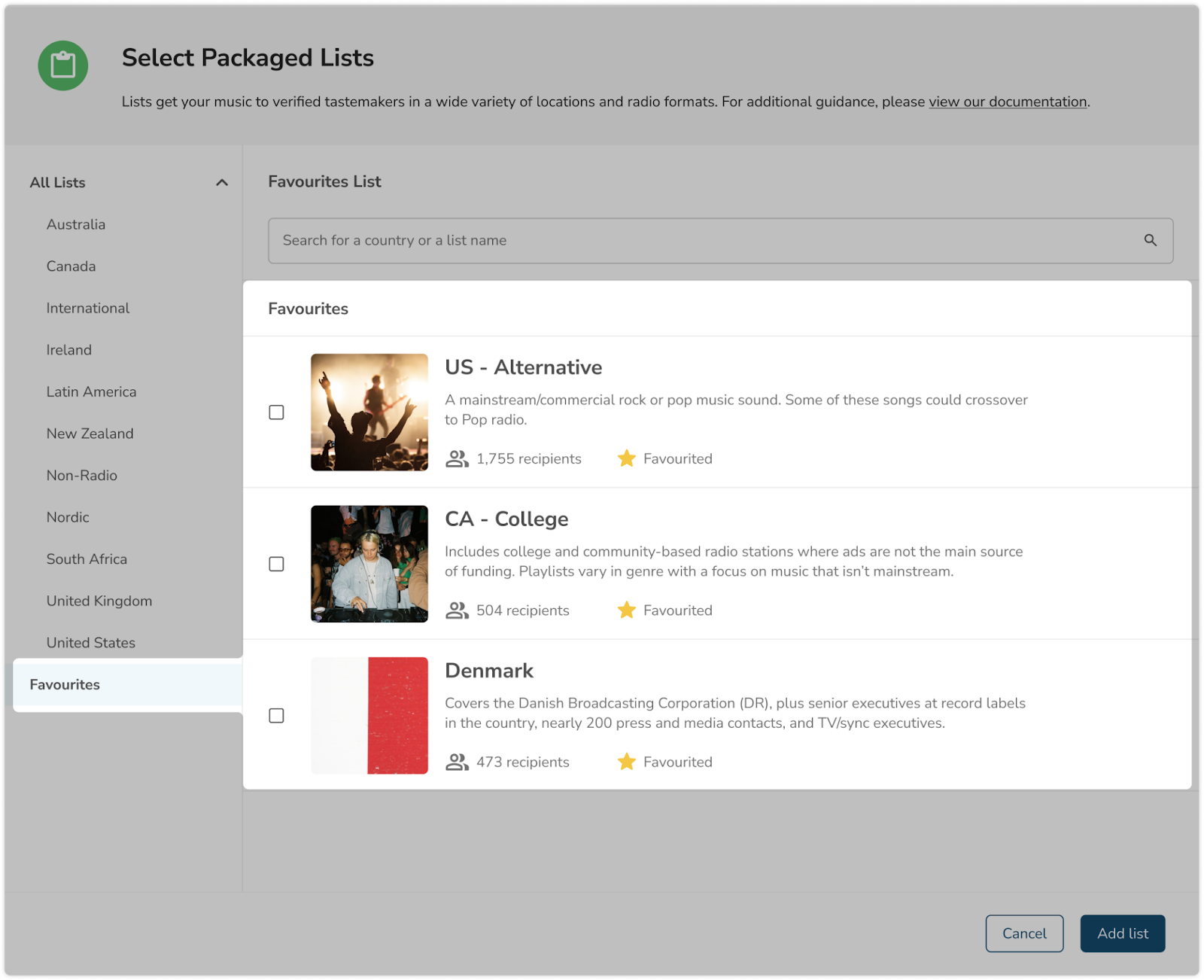Image resolution: width=1204 pixels, height=980 pixels.
Task: Click recipients icon for US - Alternative
Action: click(457, 458)
